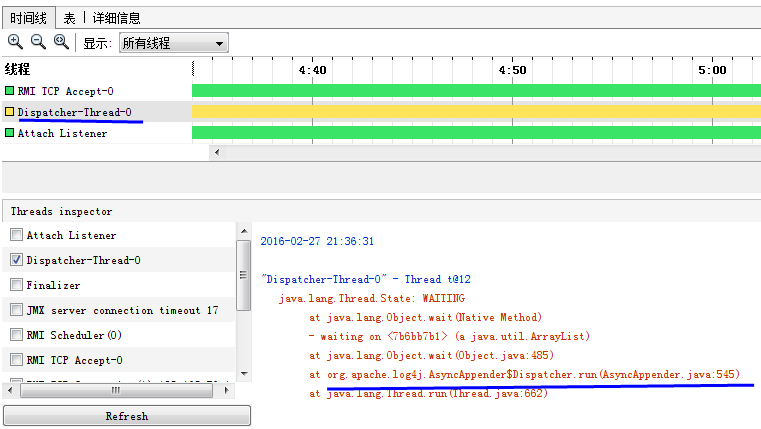Click the dump timestamp 2016-02-27 21:36:31
This screenshot has height=429, width=761.
pyautogui.click(x=317, y=241)
